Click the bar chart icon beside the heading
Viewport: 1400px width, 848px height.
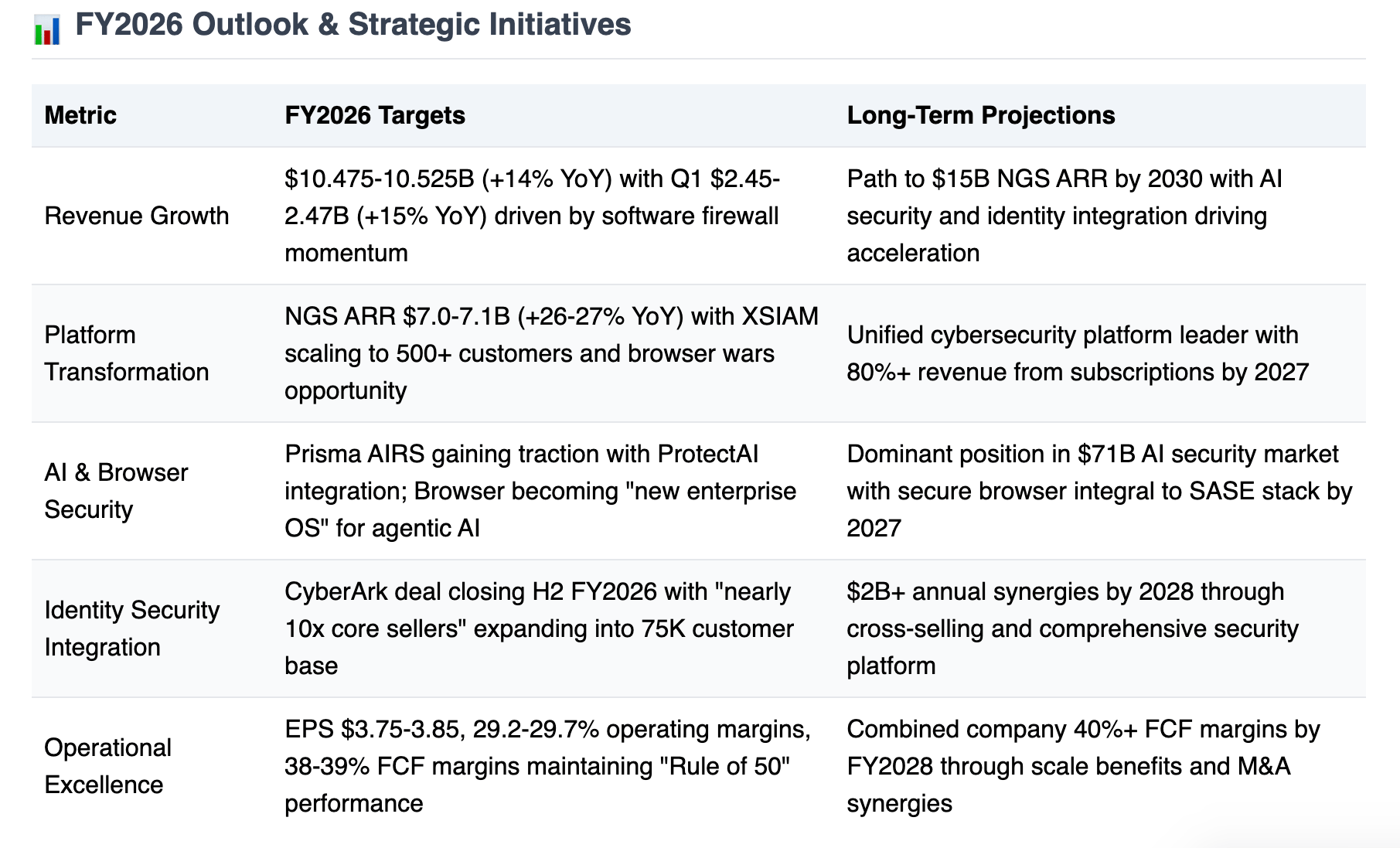point(47,29)
